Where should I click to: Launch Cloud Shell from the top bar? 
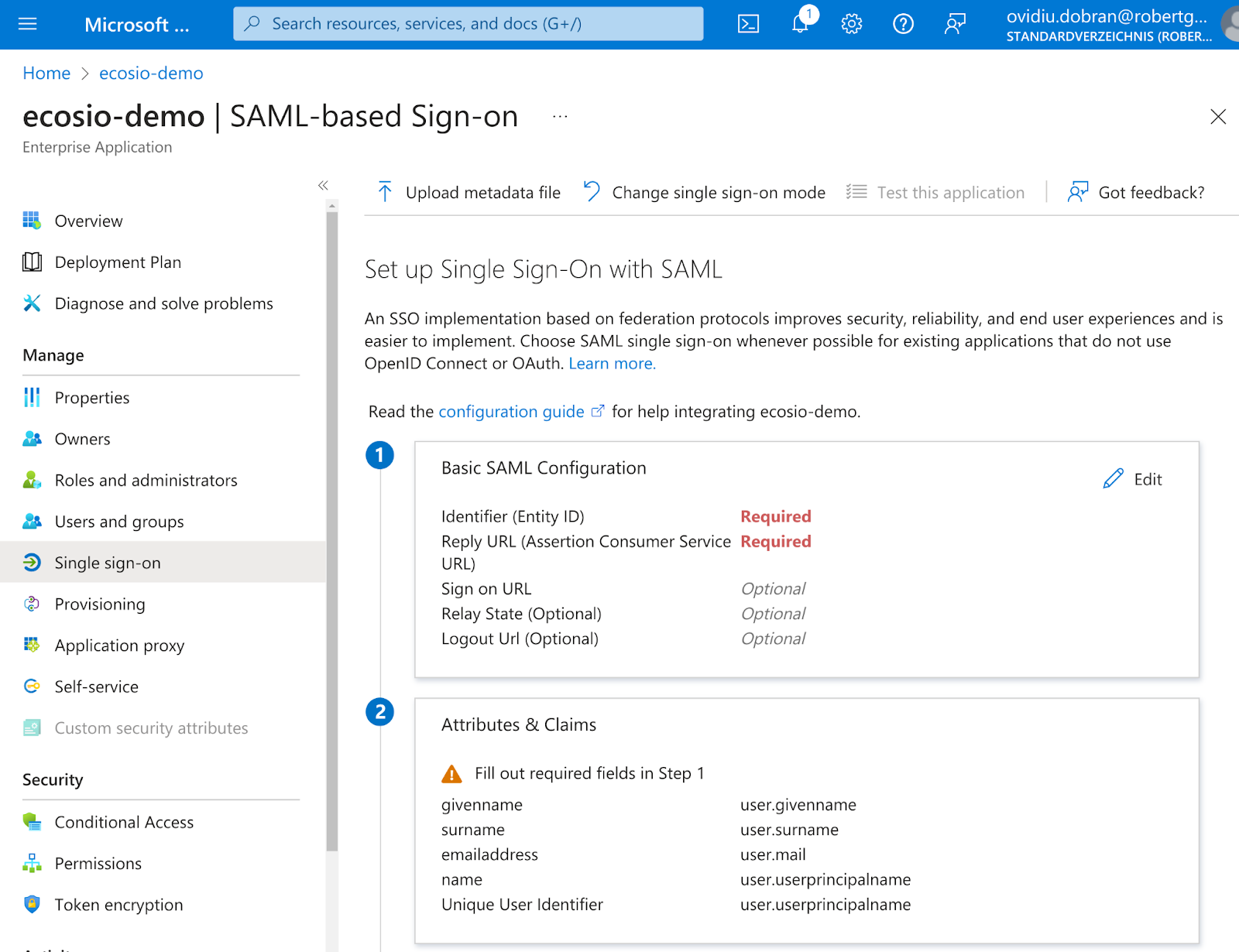[748, 24]
